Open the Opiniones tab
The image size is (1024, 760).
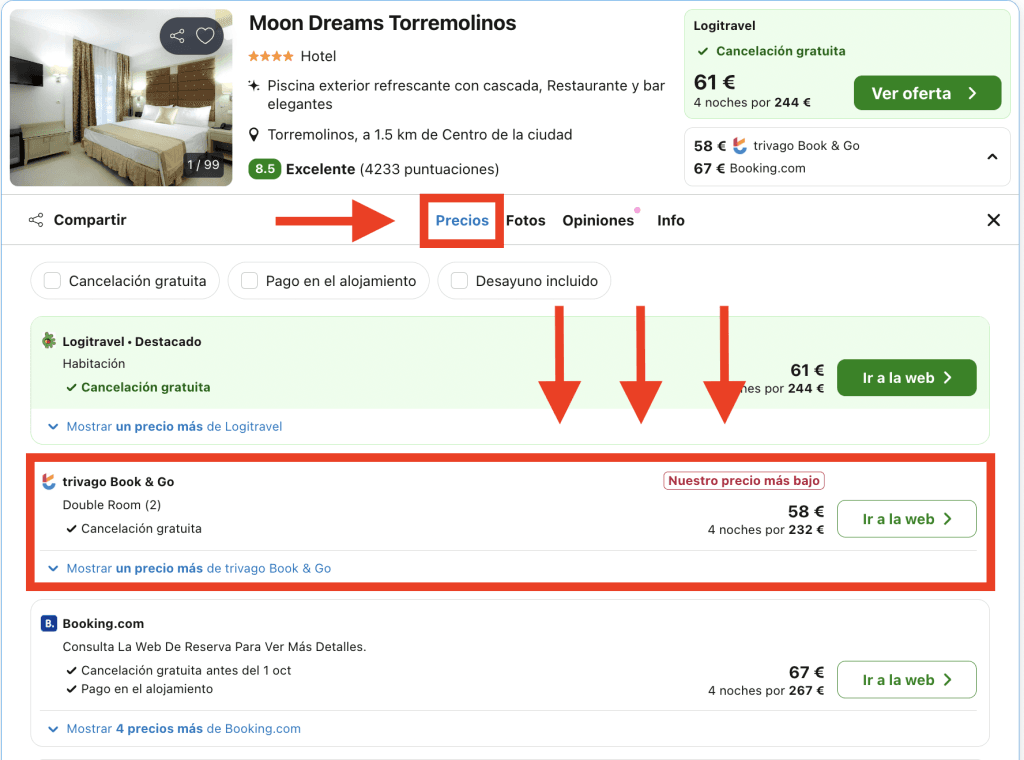[x=598, y=220]
